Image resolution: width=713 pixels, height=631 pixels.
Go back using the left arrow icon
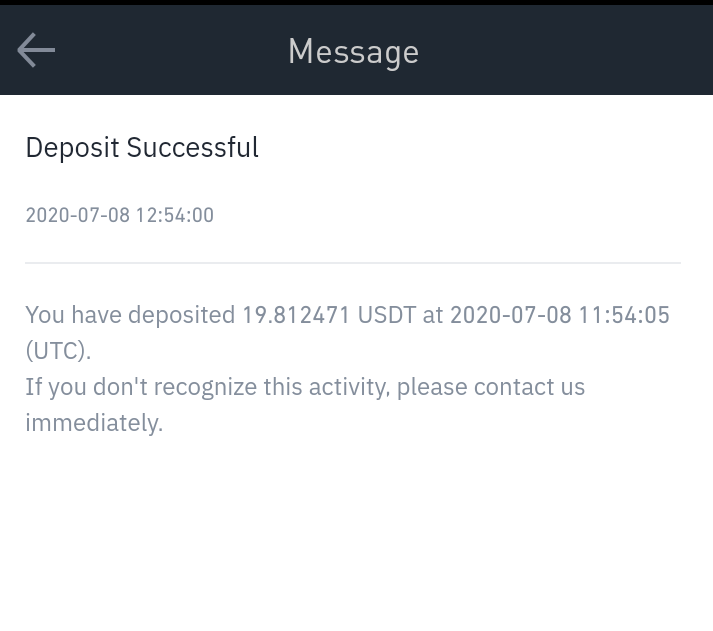pyautogui.click(x=36, y=50)
